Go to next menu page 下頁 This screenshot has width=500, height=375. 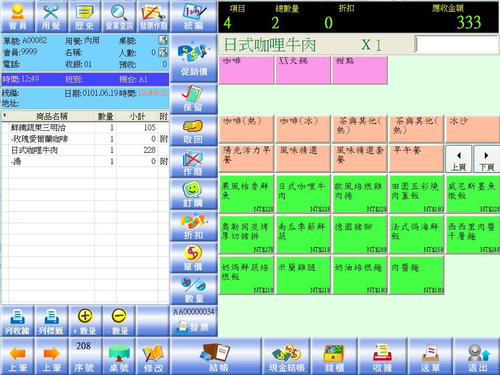click(486, 159)
